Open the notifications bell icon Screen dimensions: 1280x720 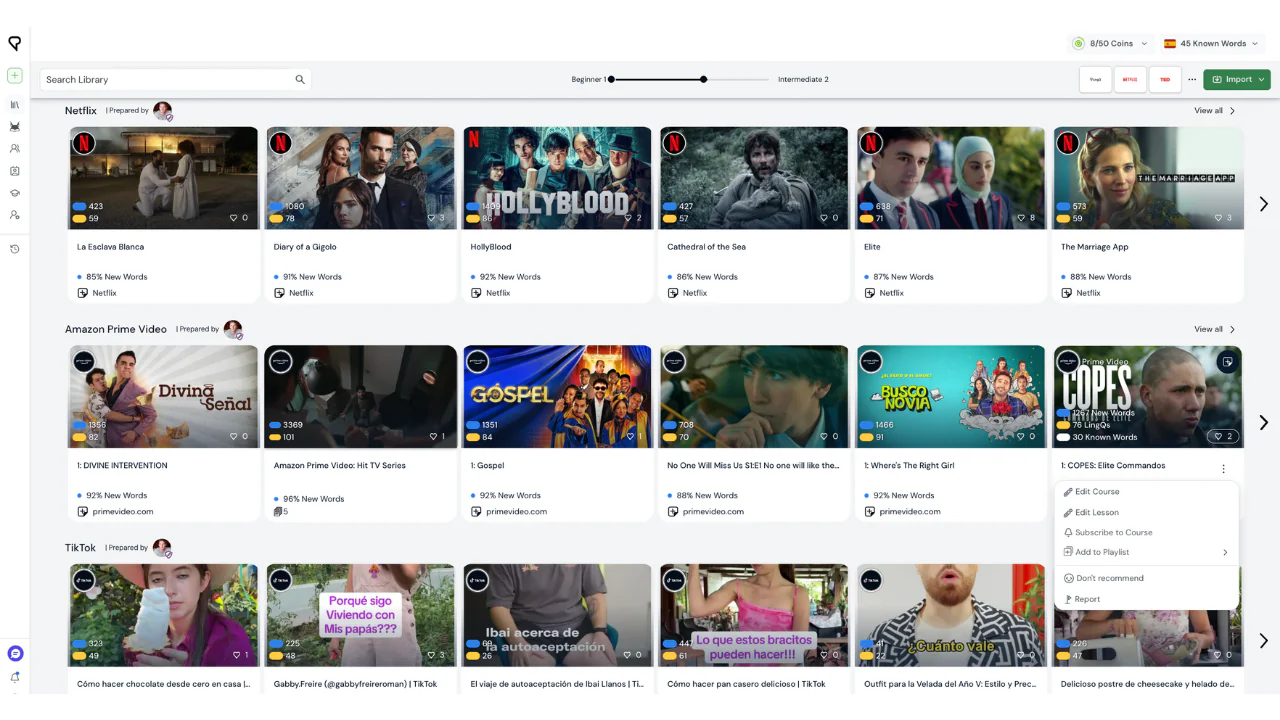point(14,677)
